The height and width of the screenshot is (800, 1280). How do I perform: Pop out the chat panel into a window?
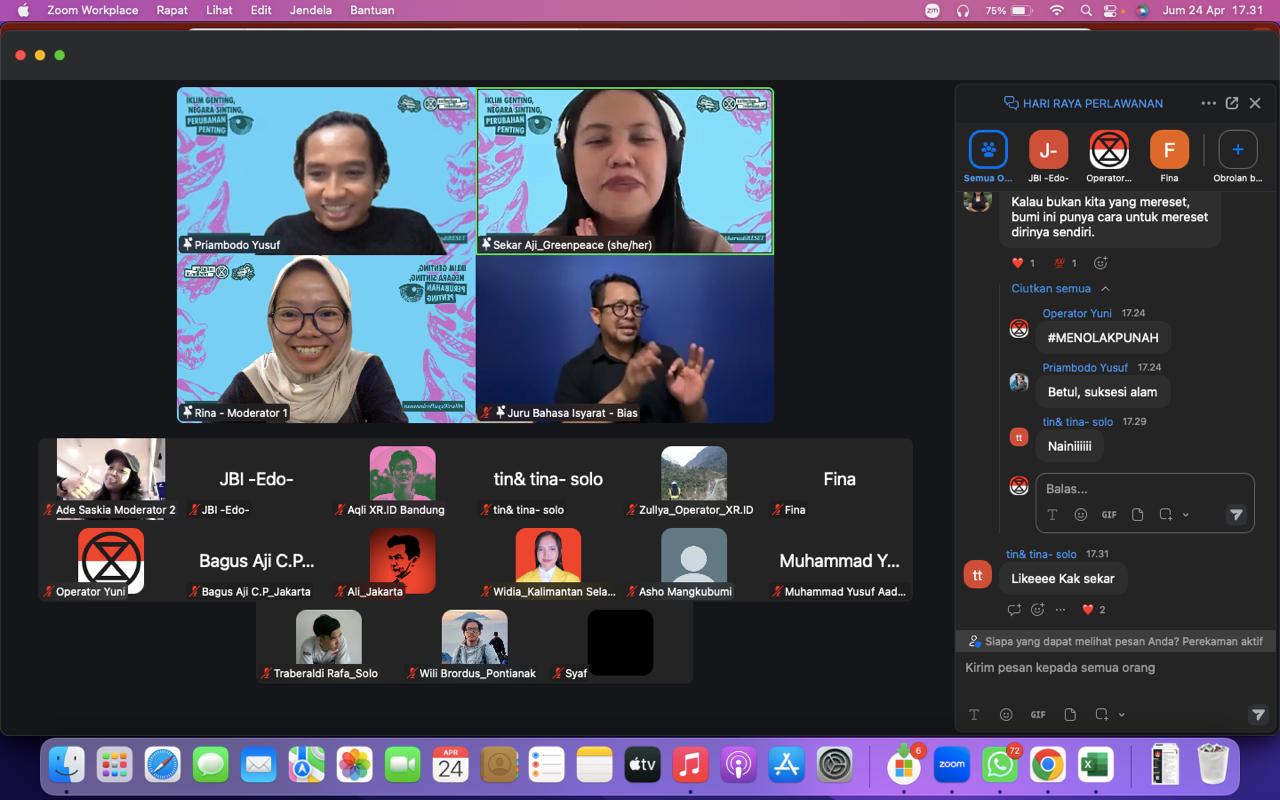1232,103
